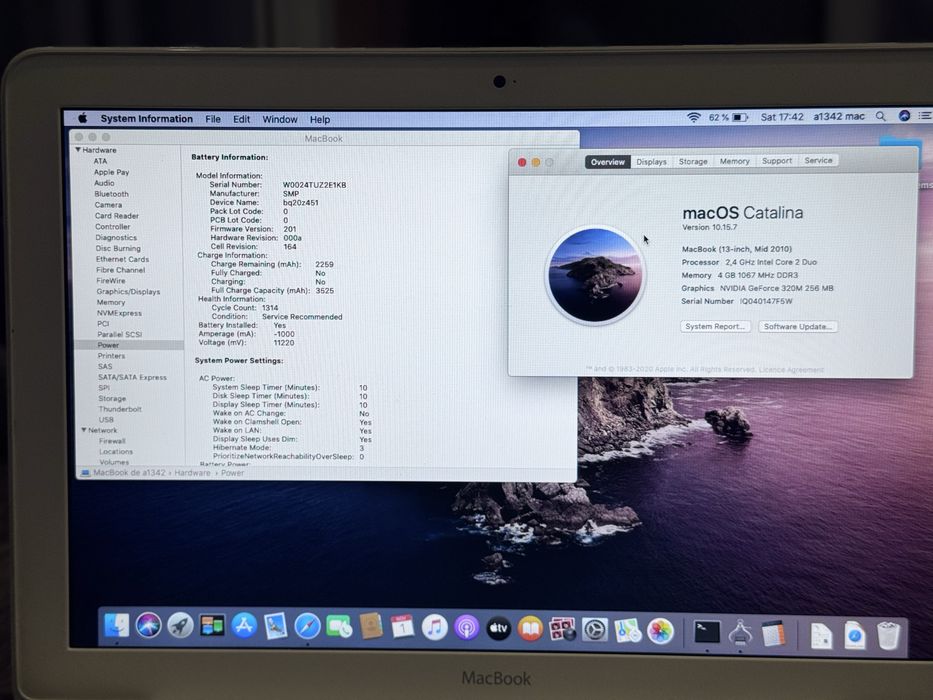This screenshot has height=700, width=933.
Task: Select Firewall under Network
Action: click(112, 441)
